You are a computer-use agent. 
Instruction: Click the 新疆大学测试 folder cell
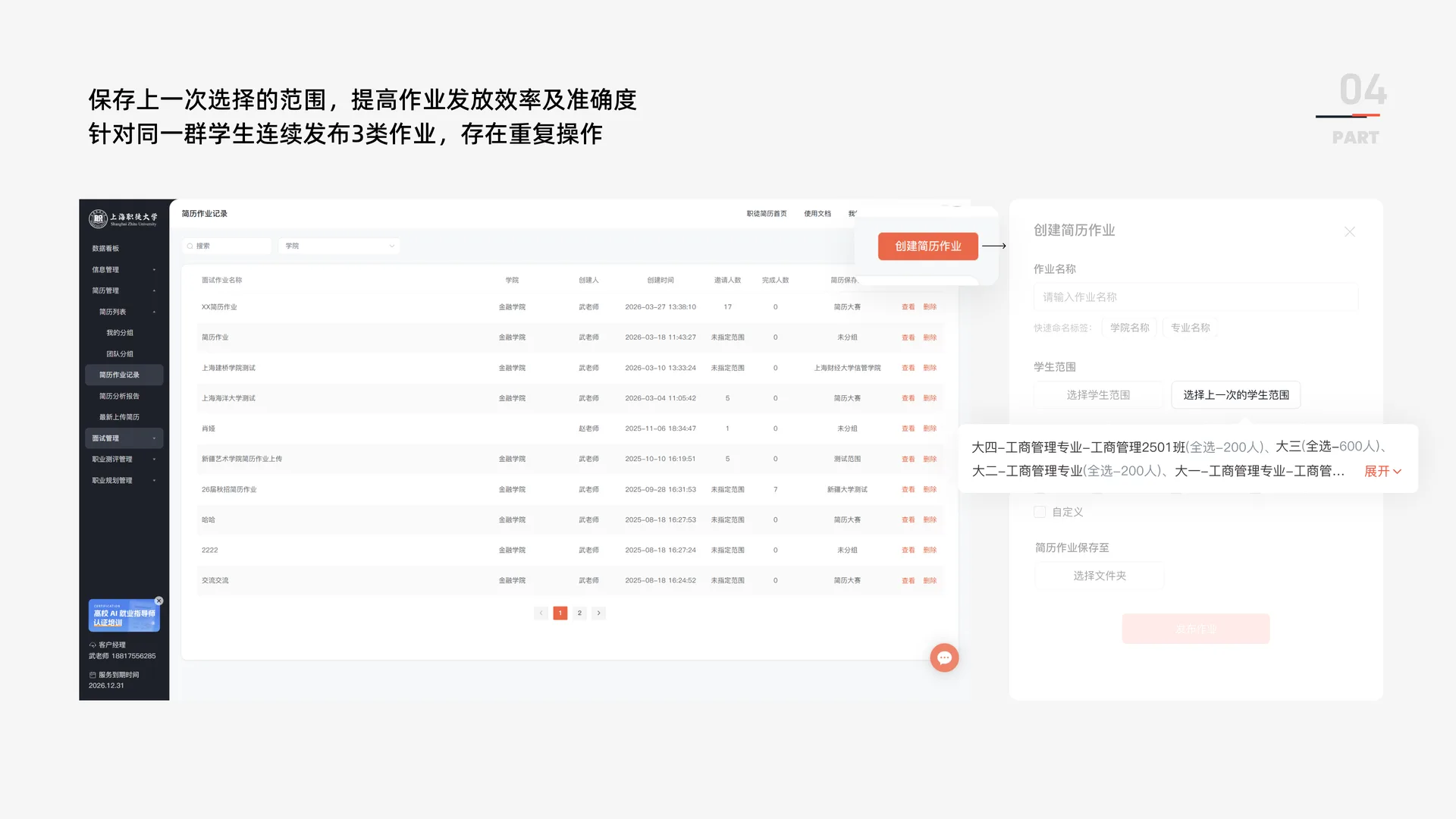click(x=847, y=489)
